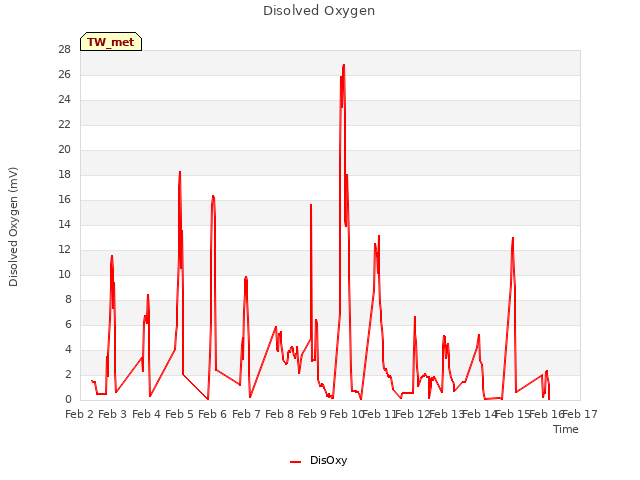Click the 14 y-axis tick value

(64, 224)
